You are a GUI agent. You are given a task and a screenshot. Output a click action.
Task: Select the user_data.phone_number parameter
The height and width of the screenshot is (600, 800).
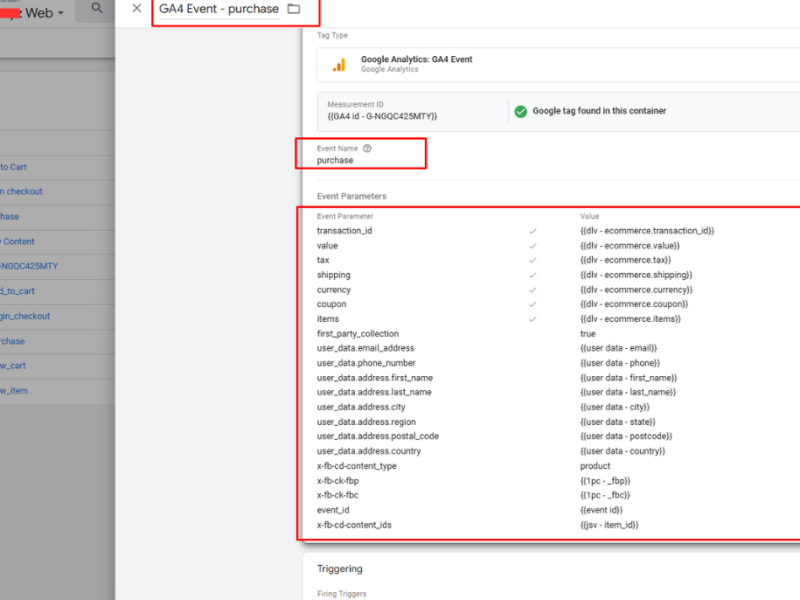[366, 363]
